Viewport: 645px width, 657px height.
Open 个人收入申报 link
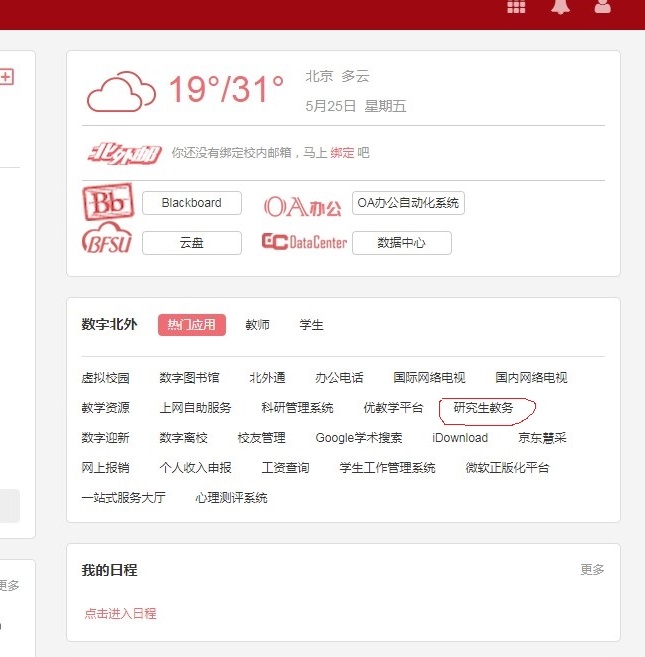click(195, 468)
